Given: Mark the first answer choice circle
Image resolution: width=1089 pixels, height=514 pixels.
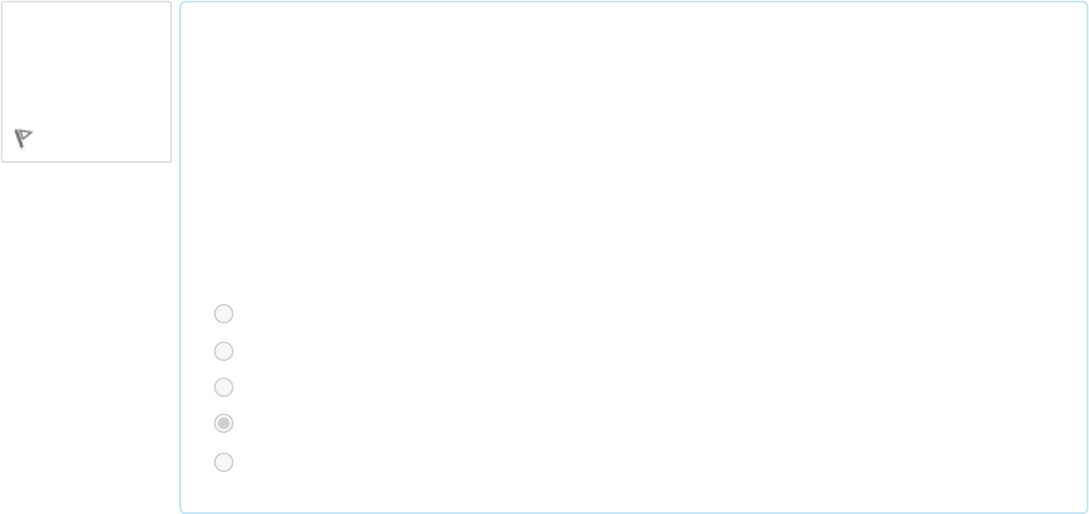Looking at the screenshot, I should (224, 314).
